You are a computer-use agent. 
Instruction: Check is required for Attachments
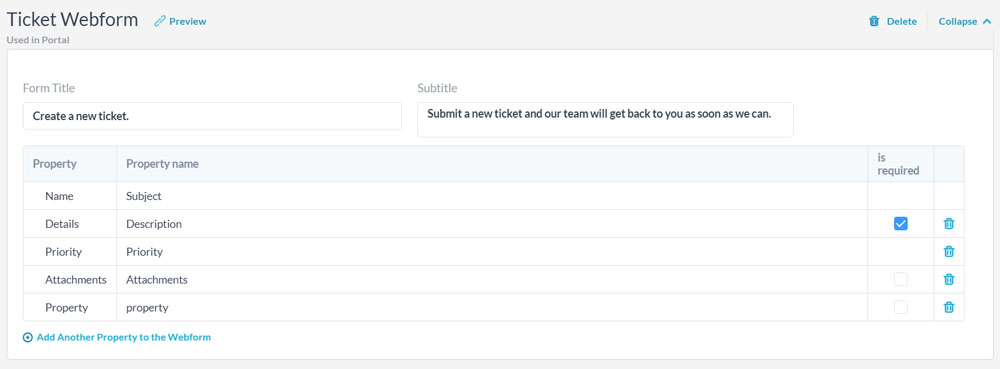tap(901, 279)
